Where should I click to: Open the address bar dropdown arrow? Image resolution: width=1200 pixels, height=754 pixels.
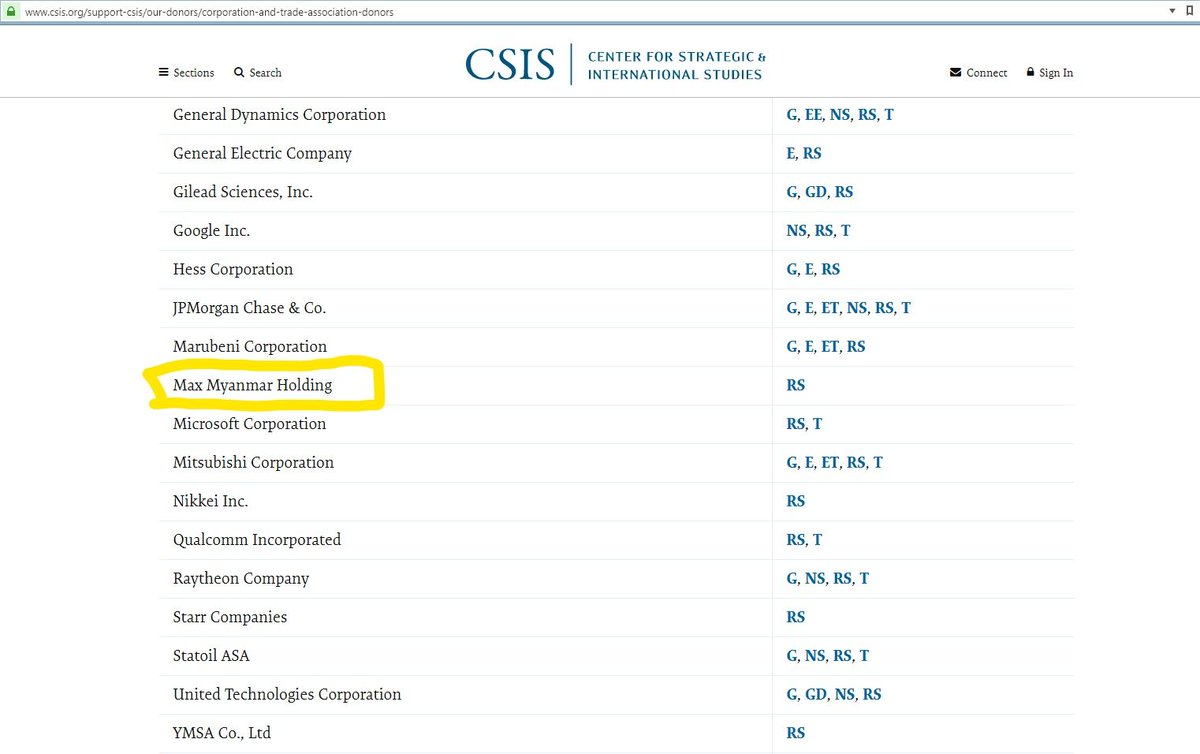(1172, 11)
